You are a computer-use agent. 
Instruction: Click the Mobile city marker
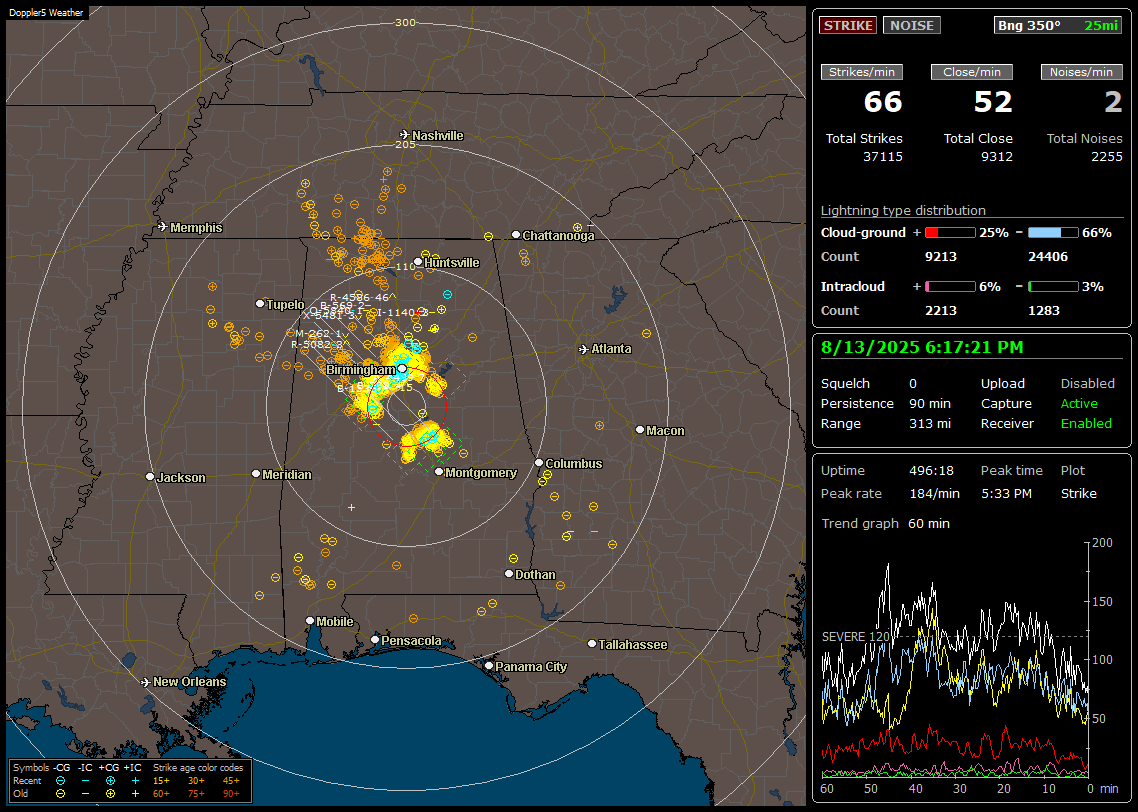point(310,621)
